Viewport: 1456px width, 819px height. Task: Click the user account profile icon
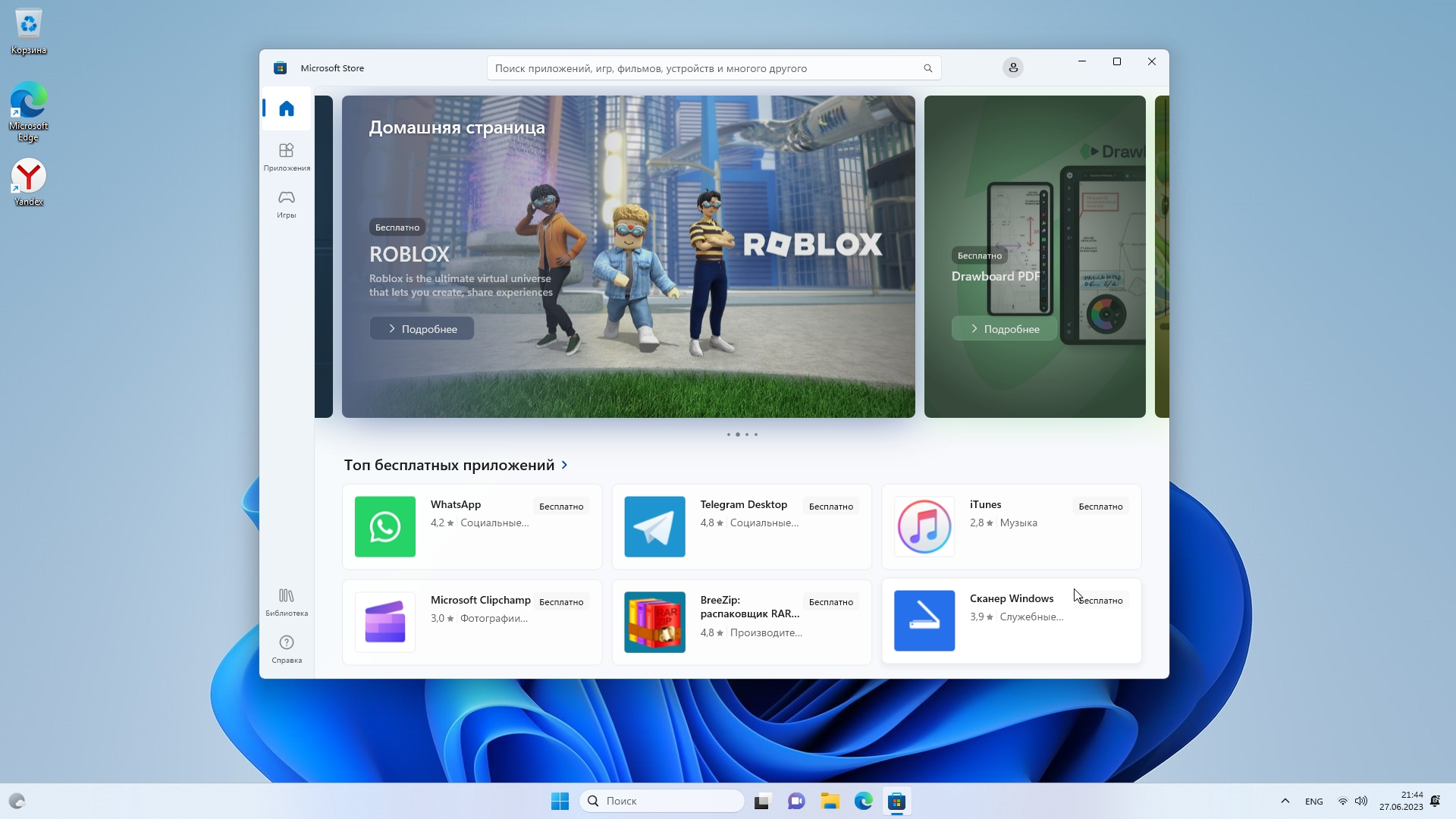click(x=1012, y=68)
